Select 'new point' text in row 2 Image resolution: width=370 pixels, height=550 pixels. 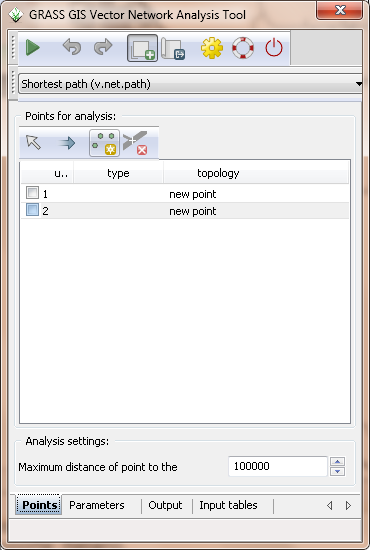tap(193, 211)
